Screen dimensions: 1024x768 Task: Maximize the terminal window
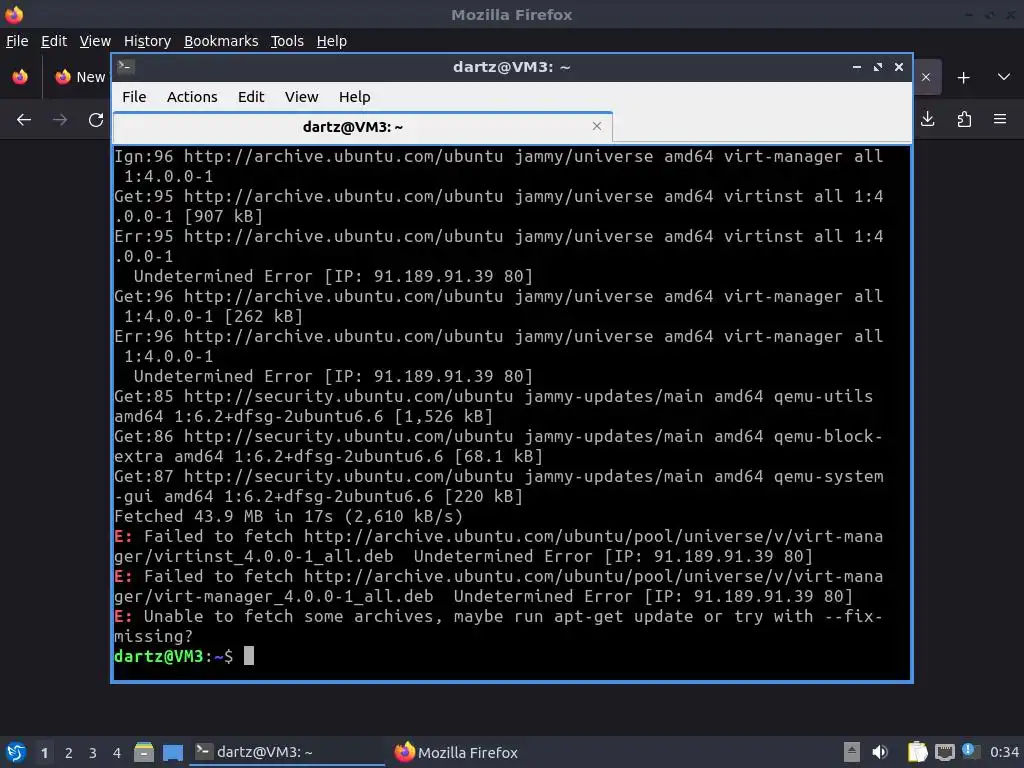click(878, 67)
